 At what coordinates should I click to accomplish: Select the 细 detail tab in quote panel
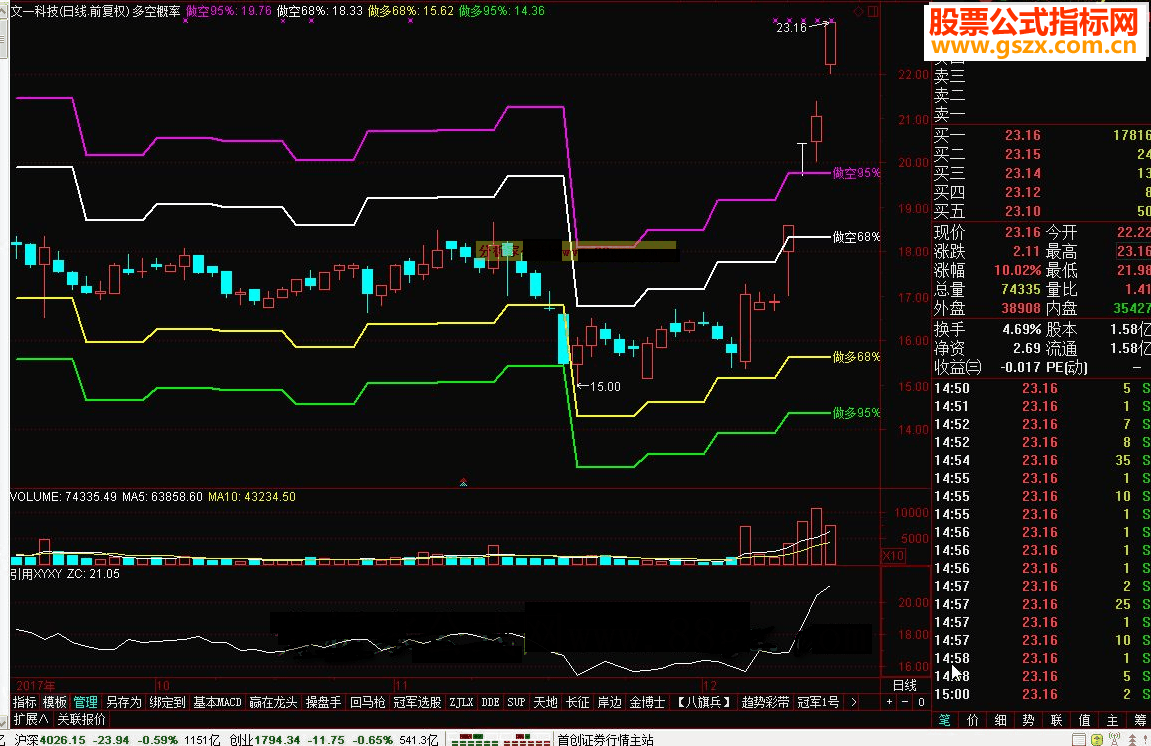[1001, 720]
